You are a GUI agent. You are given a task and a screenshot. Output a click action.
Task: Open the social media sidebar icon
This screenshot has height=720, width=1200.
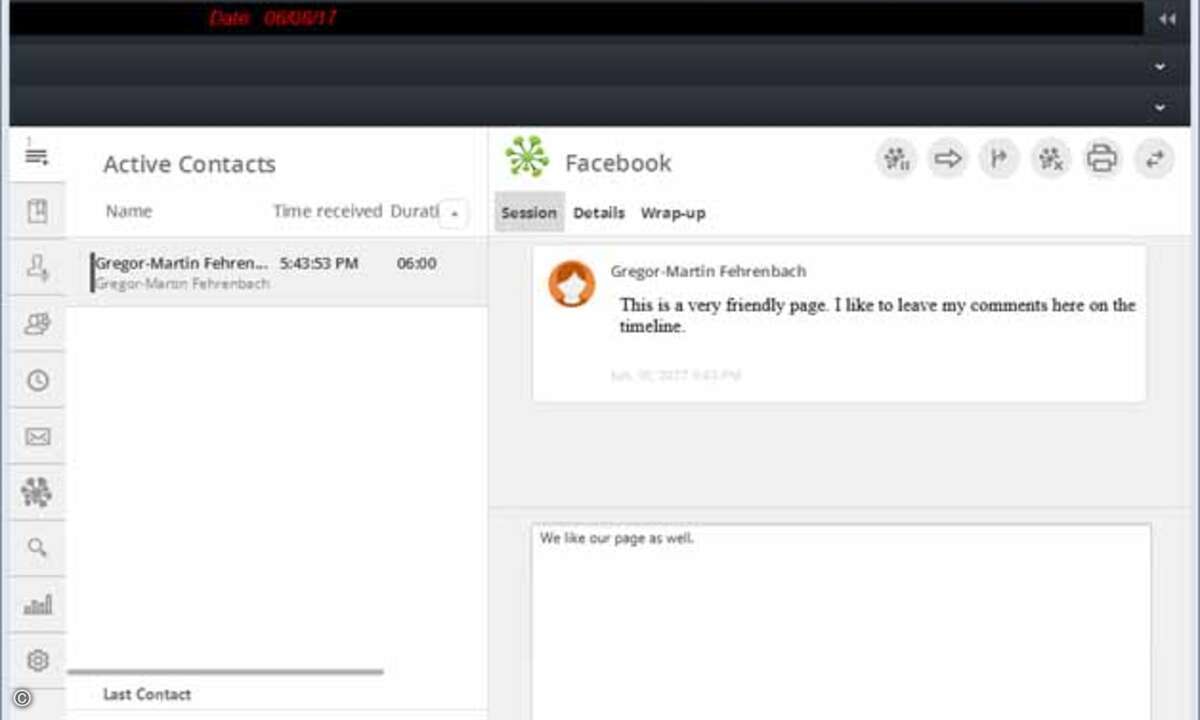pos(37,492)
